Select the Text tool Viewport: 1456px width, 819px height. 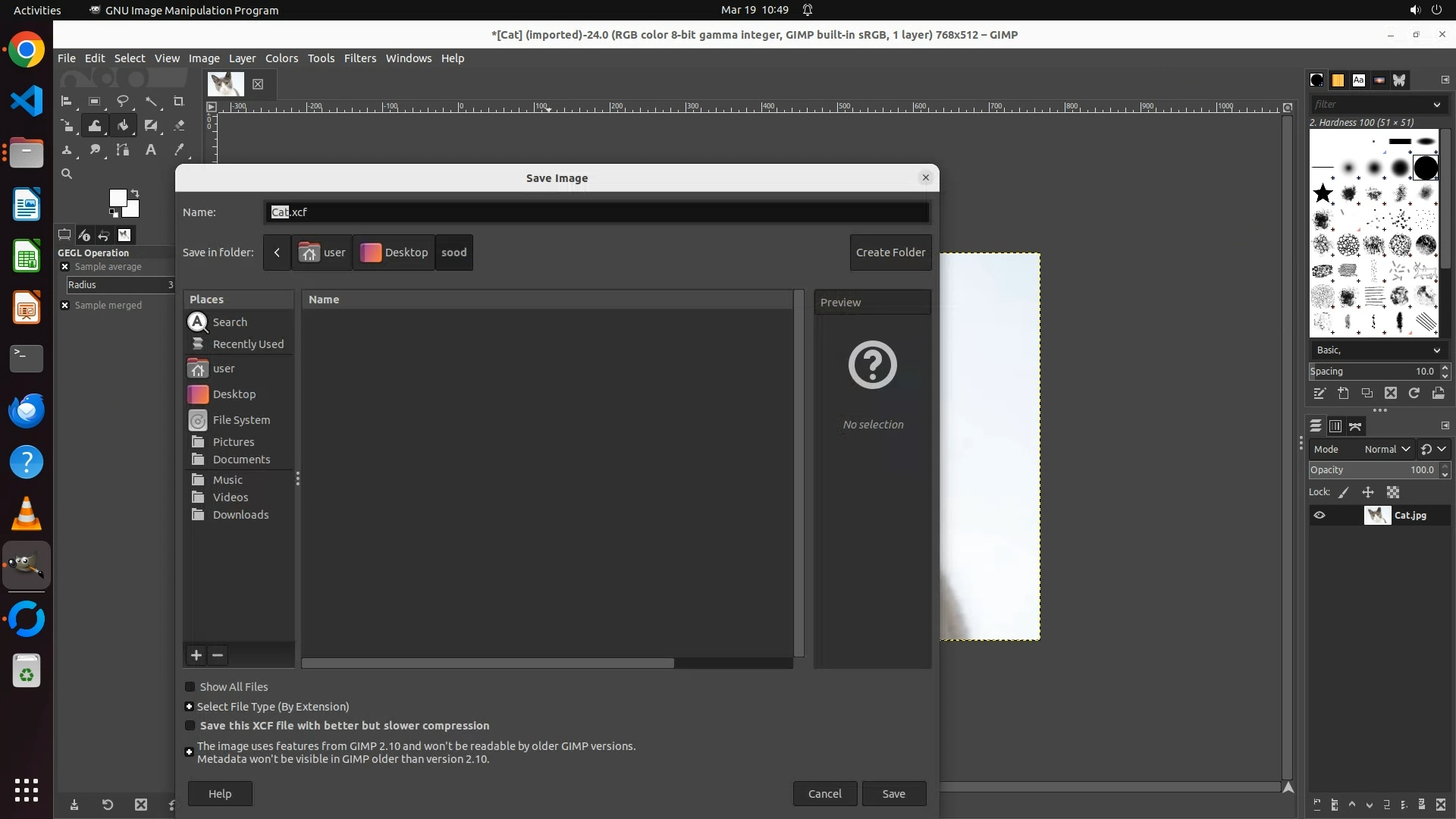(x=151, y=150)
